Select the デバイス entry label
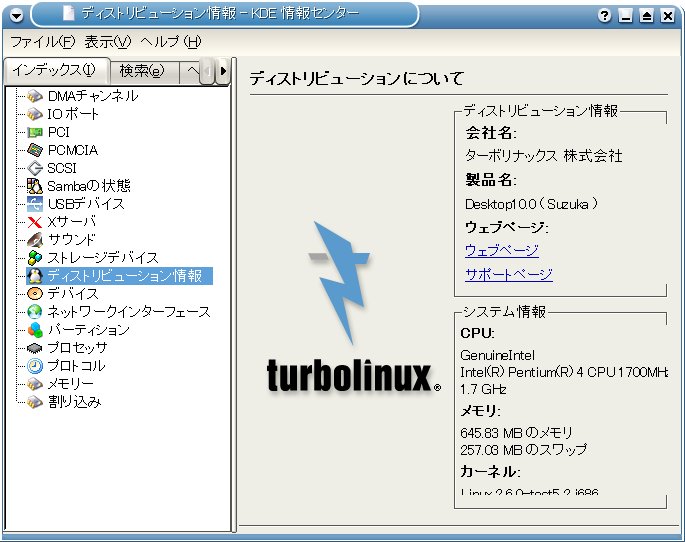The height and width of the screenshot is (542, 685). point(73,293)
